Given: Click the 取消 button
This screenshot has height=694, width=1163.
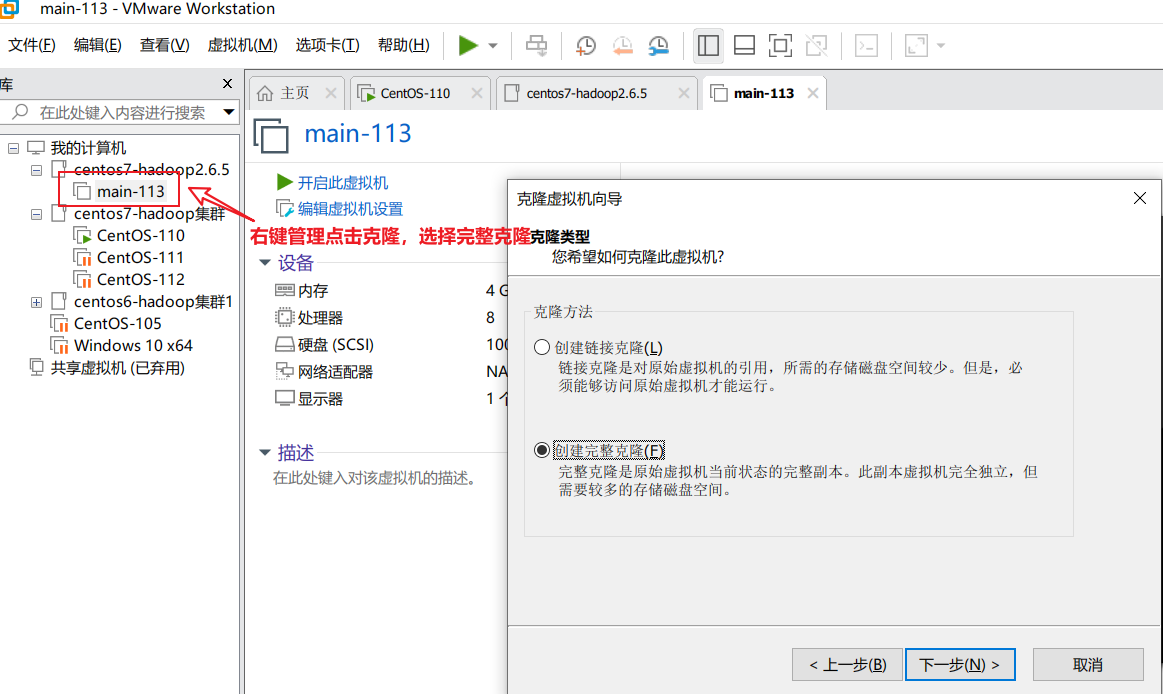Looking at the screenshot, I should [x=1088, y=664].
